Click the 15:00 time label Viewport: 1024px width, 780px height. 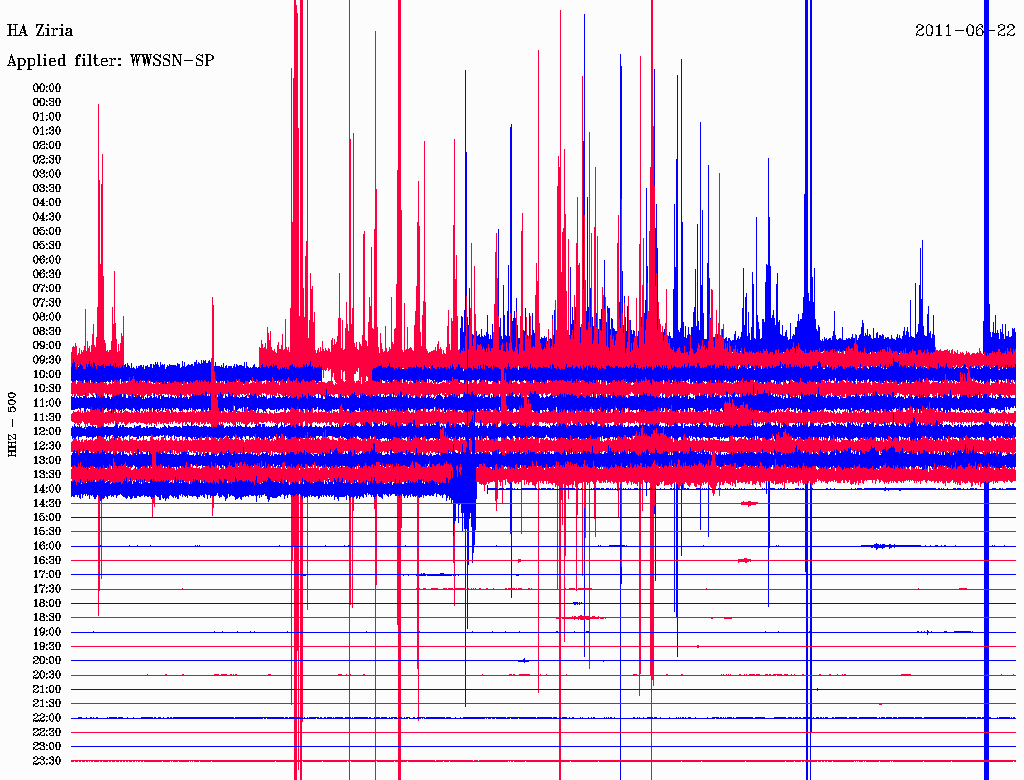(47, 518)
